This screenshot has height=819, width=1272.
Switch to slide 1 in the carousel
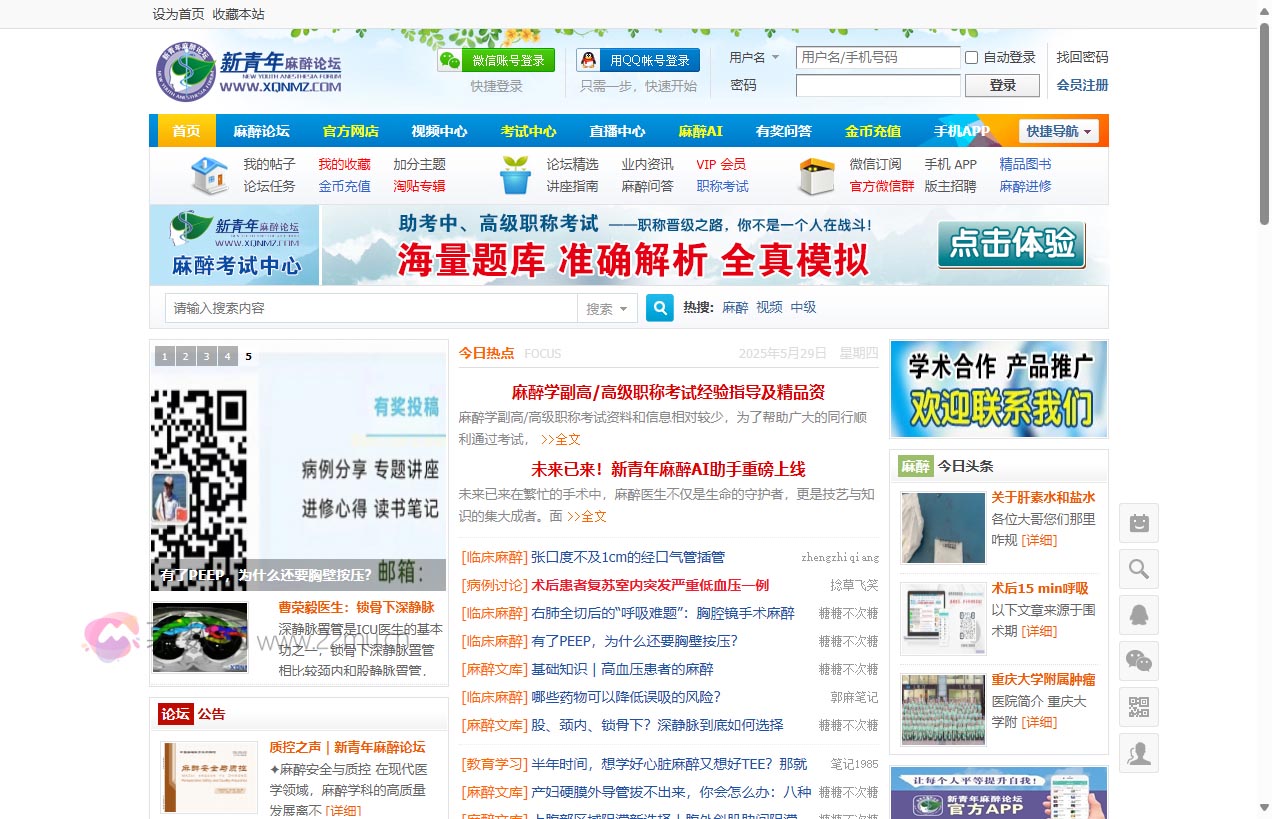pos(164,356)
